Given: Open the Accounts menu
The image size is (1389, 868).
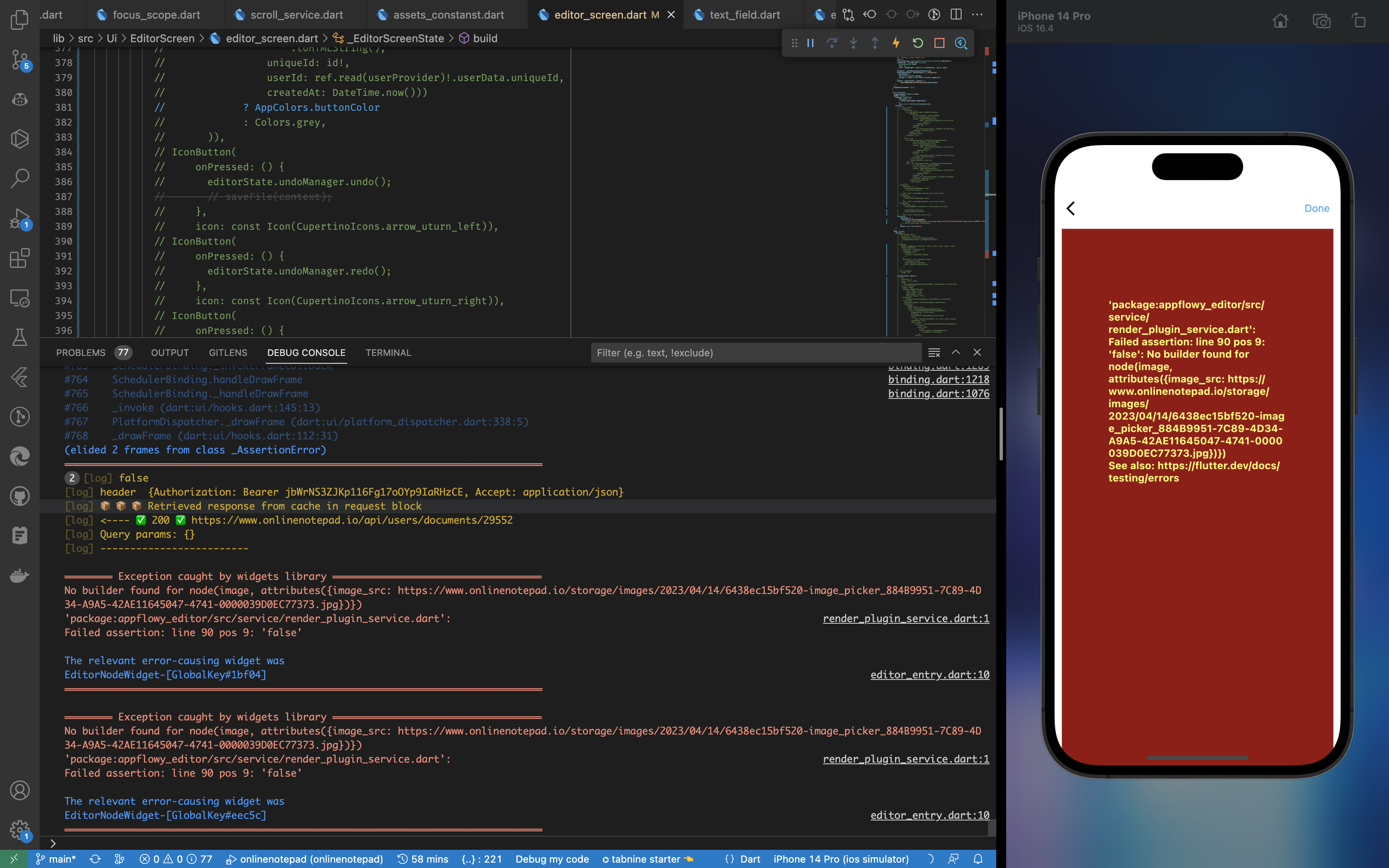Looking at the screenshot, I should tap(19, 790).
